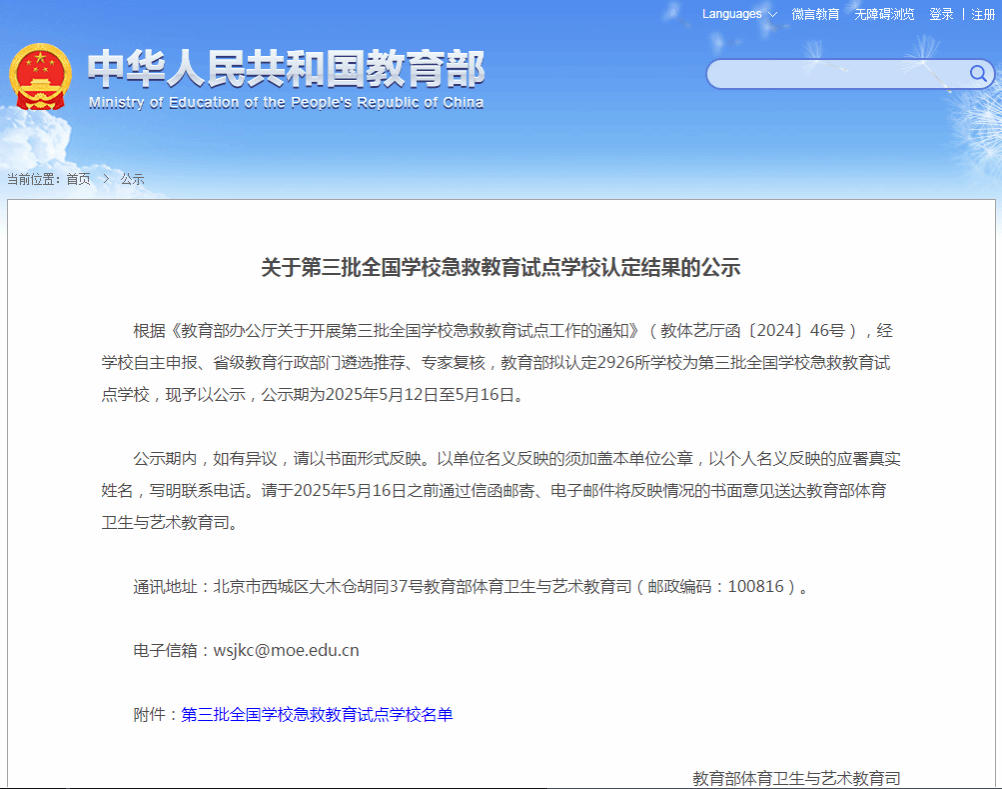This screenshot has width=1002, height=789.
Task: Click the English ministry name subtitle
Action: 286,102
